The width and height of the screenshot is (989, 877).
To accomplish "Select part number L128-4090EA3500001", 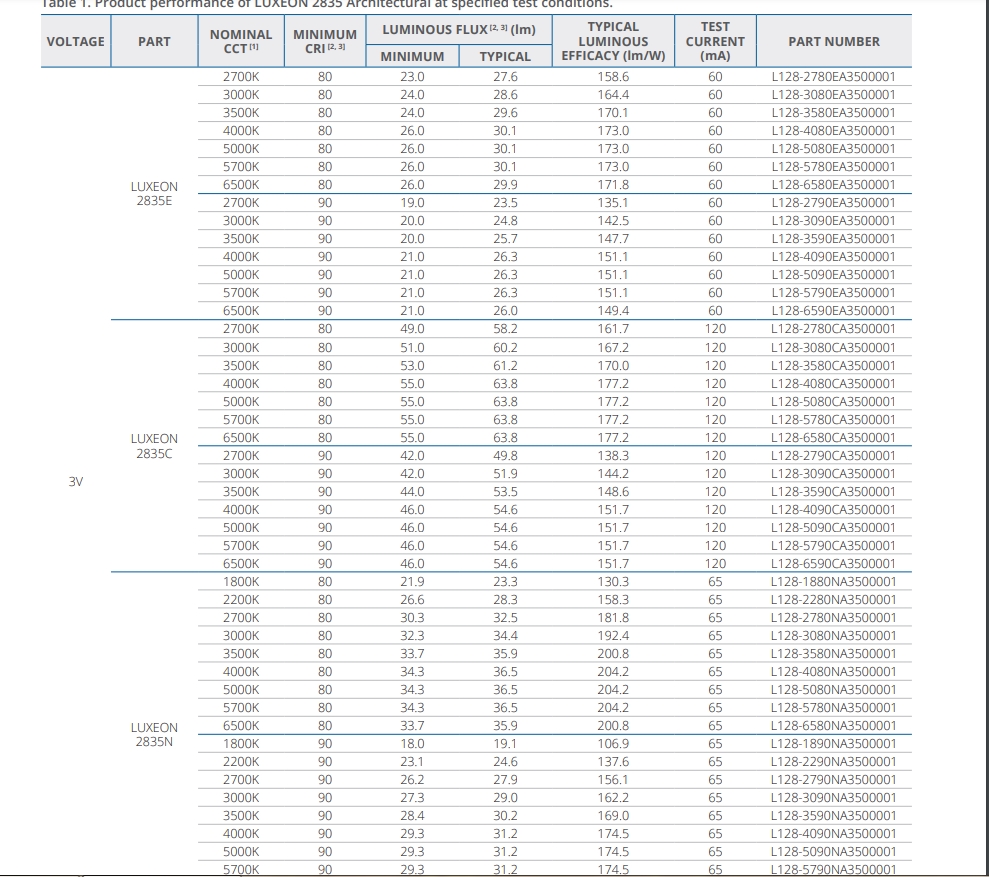I will coord(834,257).
